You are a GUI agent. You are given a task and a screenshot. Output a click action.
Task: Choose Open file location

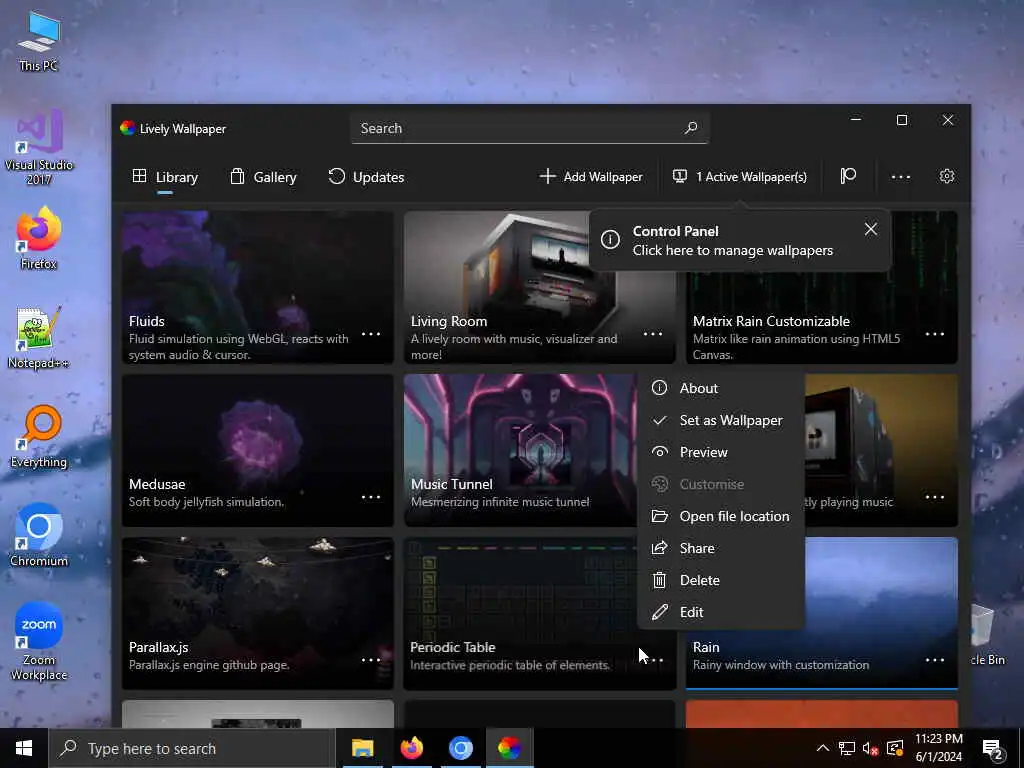[x=720, y=516]
